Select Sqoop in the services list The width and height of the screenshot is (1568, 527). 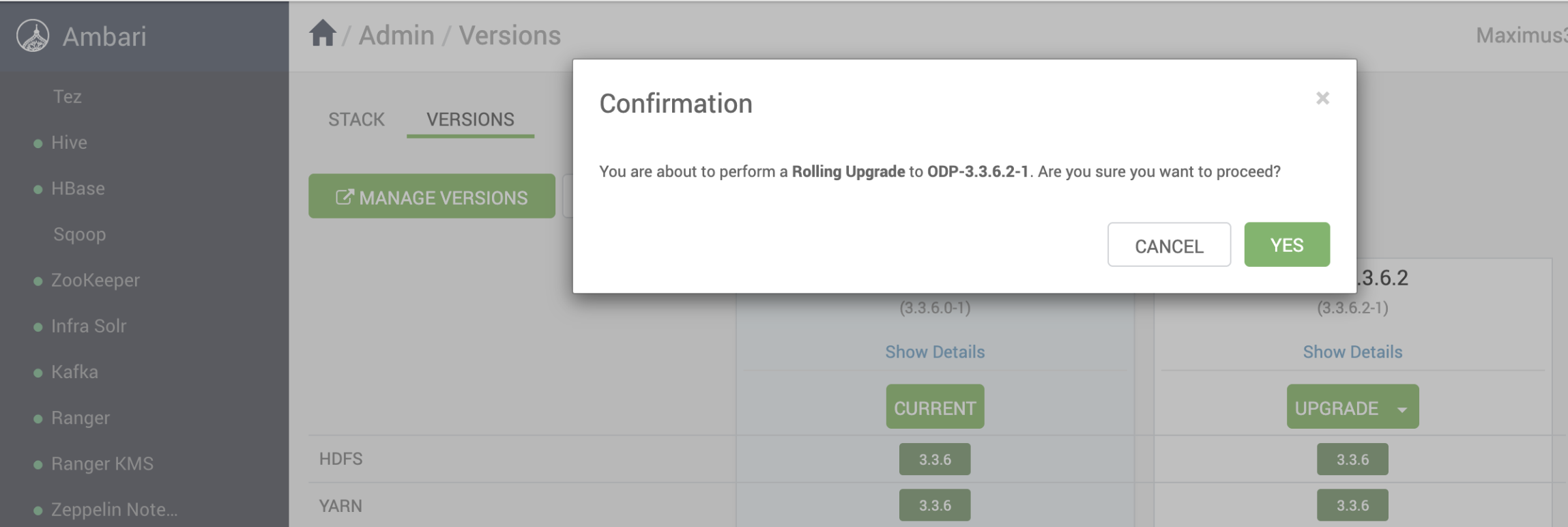pos(80,235)
